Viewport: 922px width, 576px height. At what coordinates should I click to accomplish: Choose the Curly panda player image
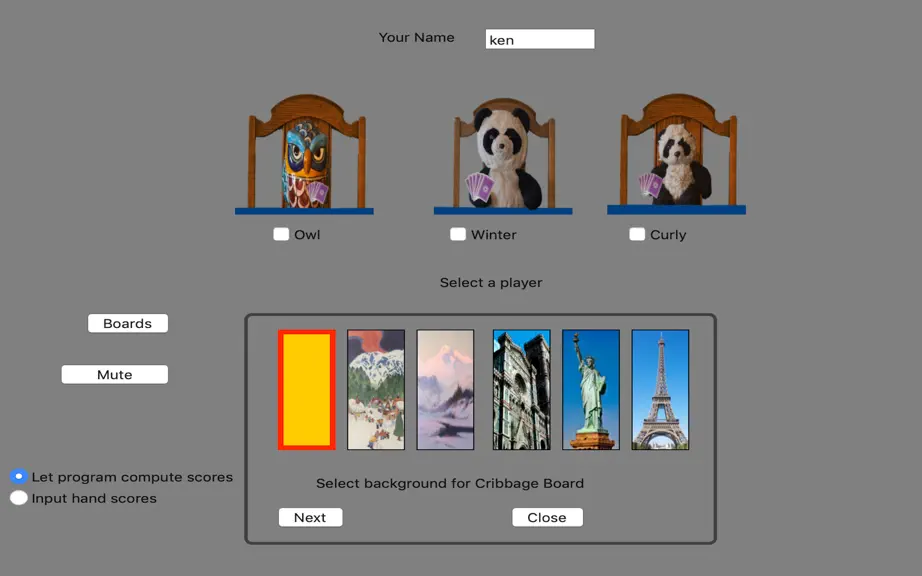pos(676,154)
